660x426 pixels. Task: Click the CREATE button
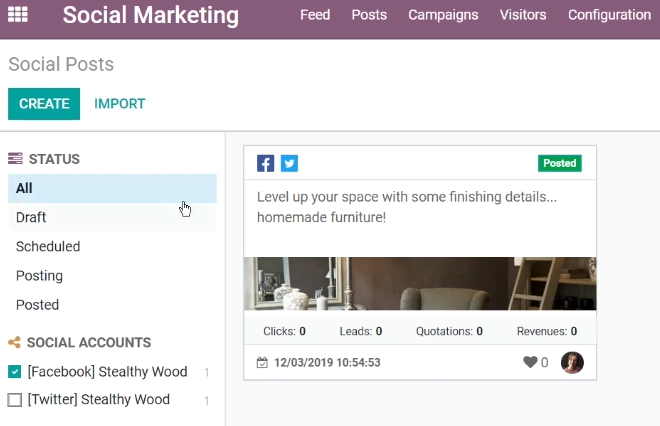pyautogui.click(x=44, y=104)
